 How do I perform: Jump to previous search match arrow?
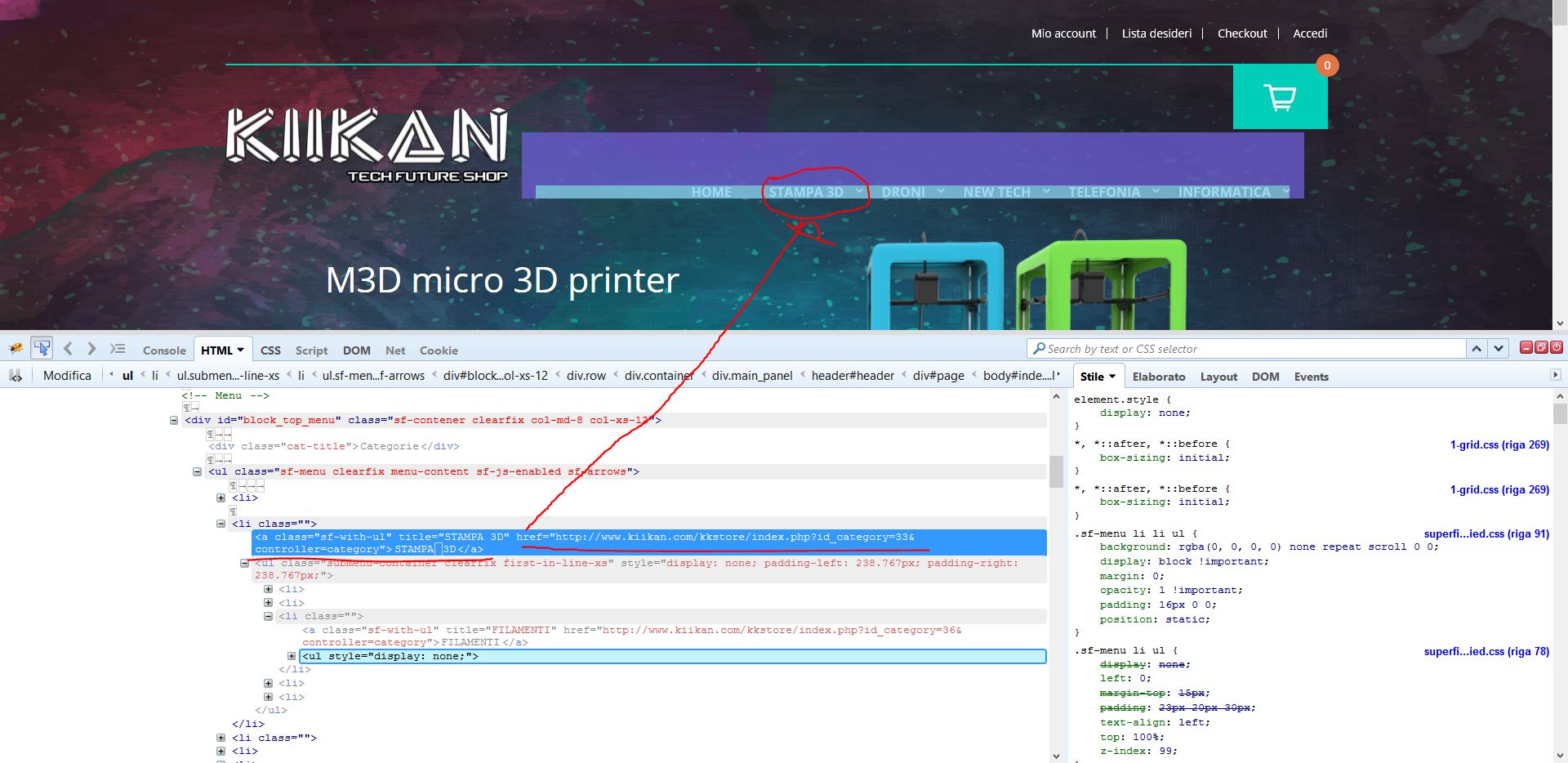tap(1477, 349)
